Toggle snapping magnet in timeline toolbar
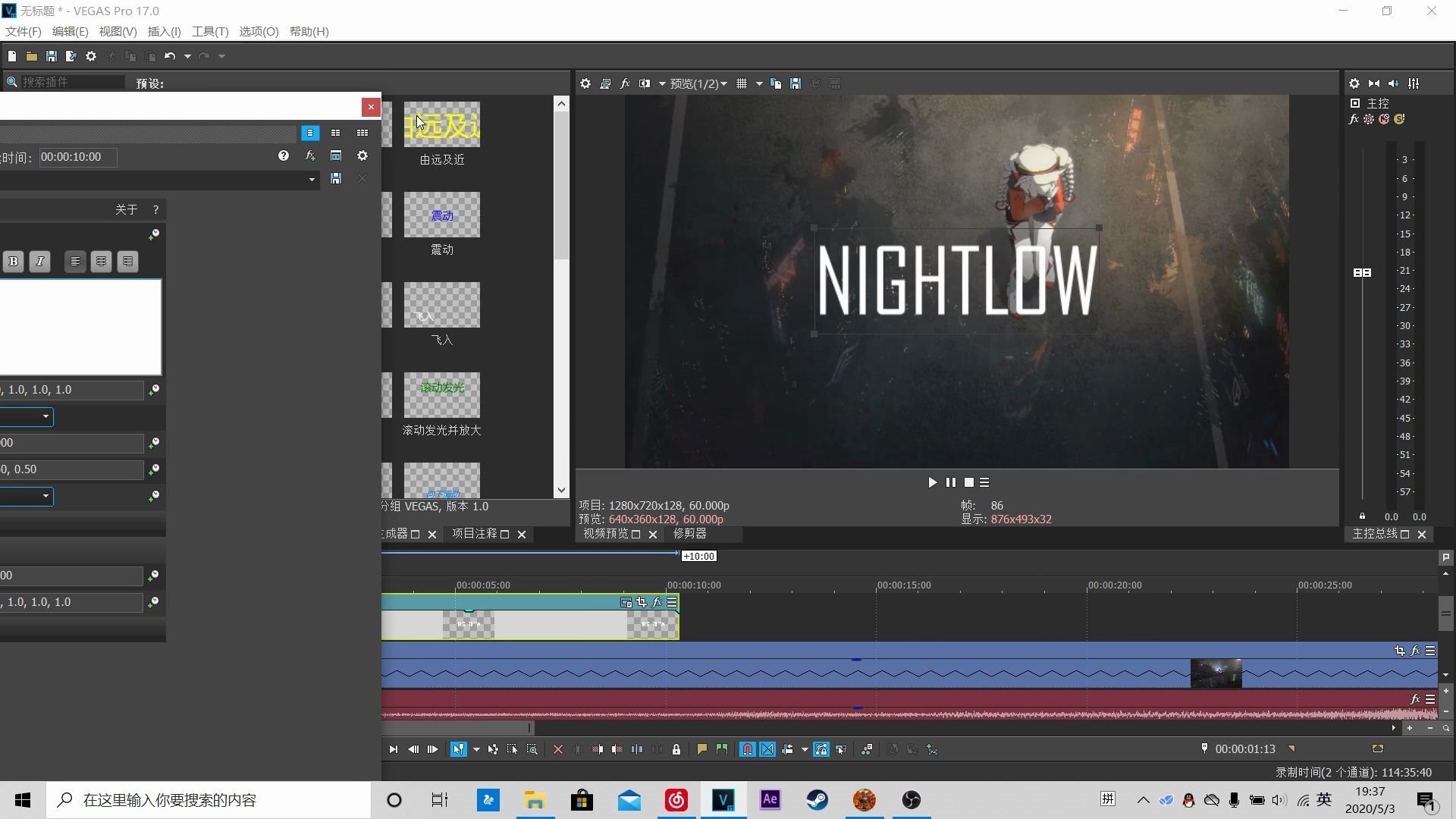Image resolution: width=1456 pixels, height=819 pixels. point(747,749)
